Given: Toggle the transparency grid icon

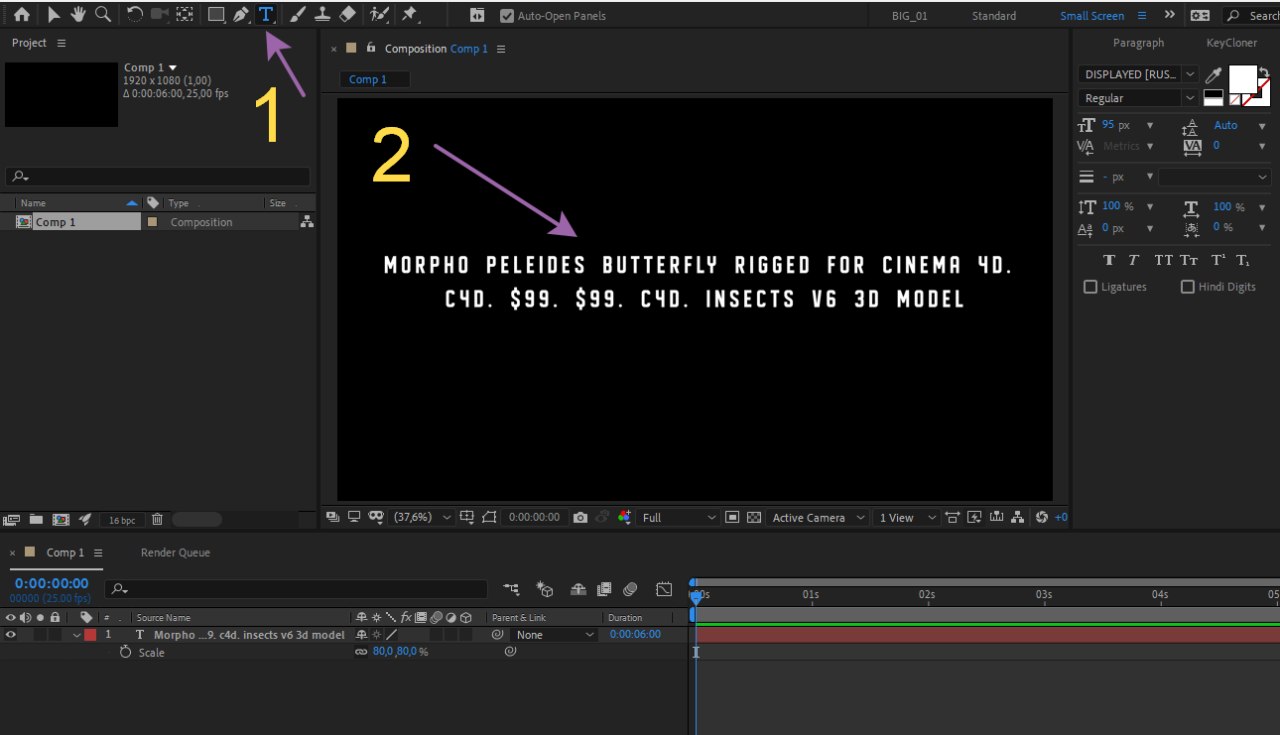Looking at the screenshot, I should click(x=754, y=517).
